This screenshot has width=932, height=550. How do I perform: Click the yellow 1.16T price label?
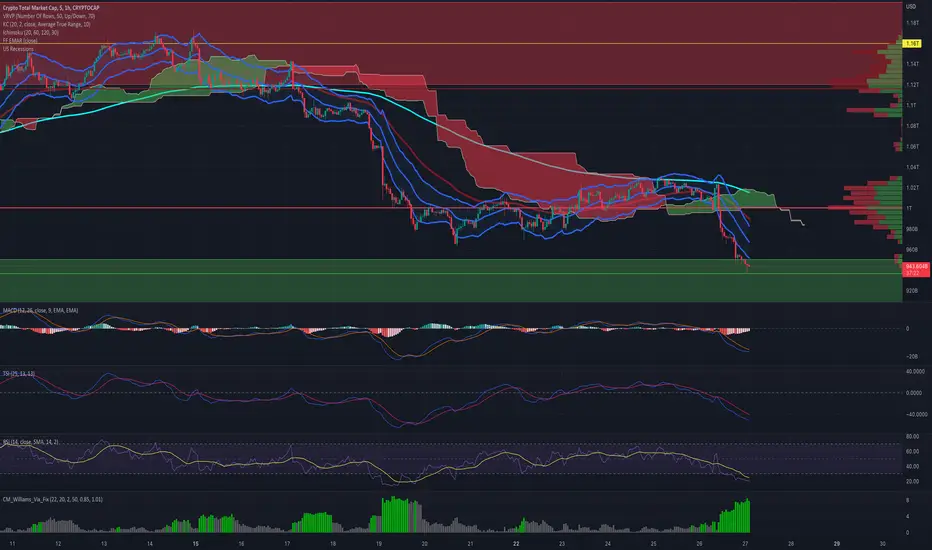coord(912,44)
